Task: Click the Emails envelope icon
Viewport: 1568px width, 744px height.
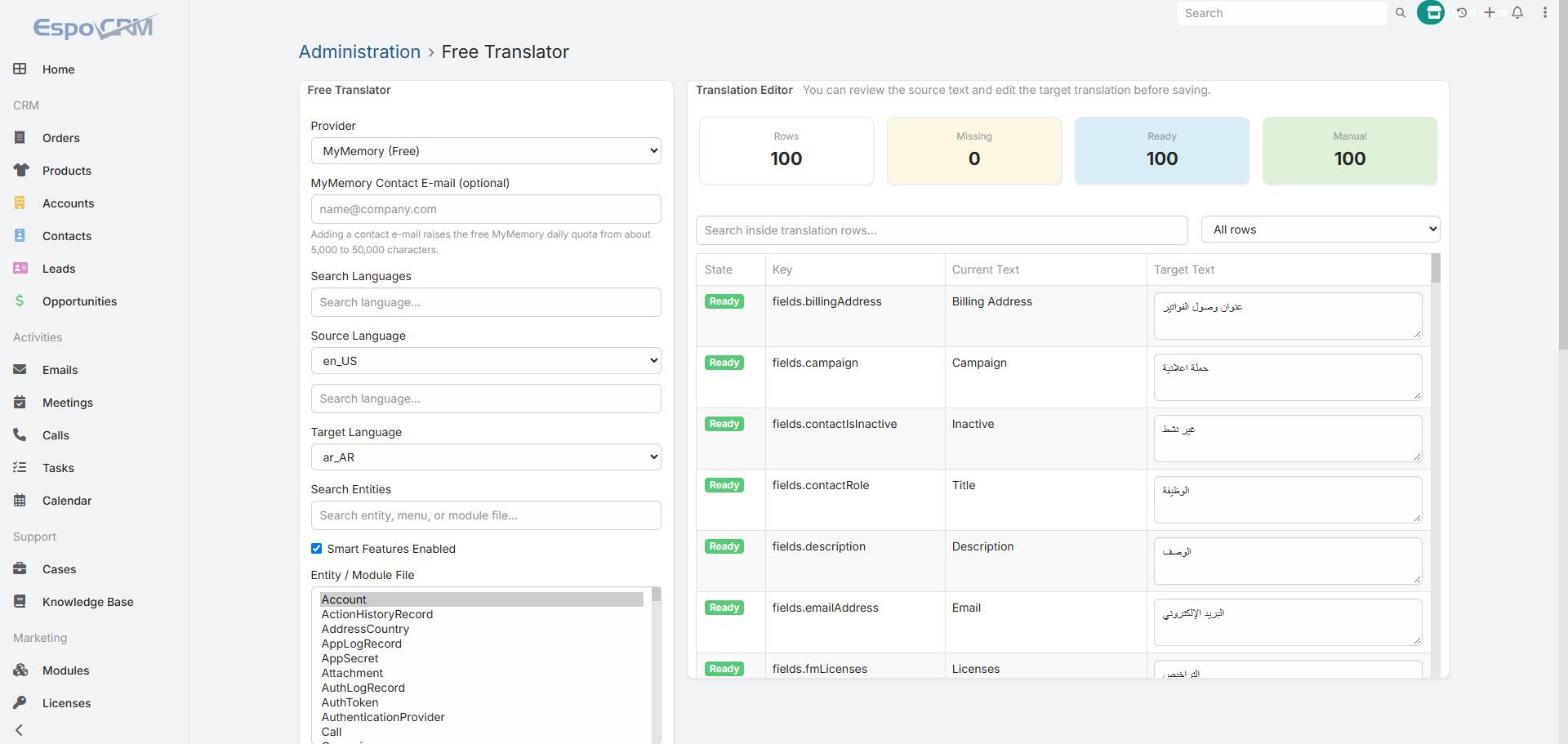Action: [x=19, y=370]
